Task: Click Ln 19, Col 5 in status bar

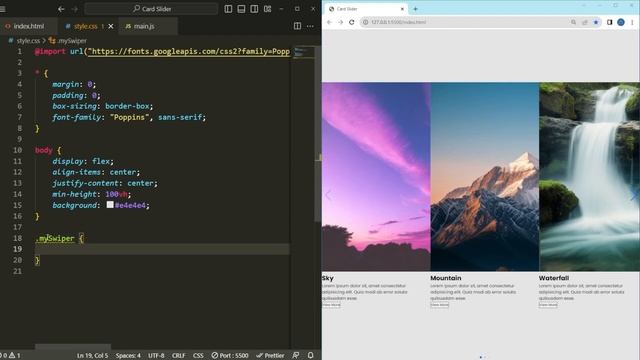Action: pos(93,356)
